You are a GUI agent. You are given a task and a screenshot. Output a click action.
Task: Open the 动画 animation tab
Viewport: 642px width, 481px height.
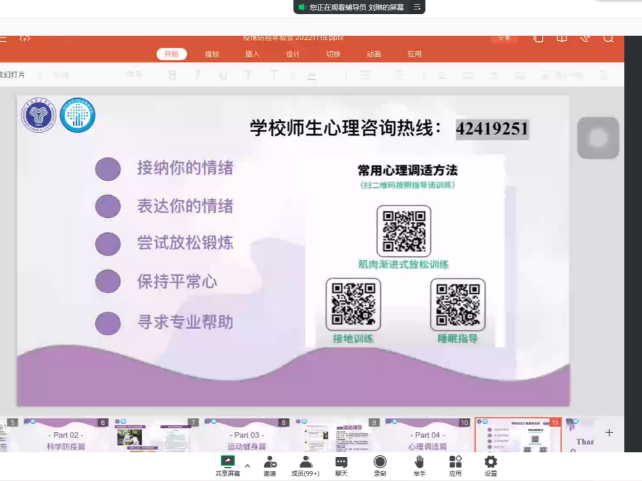tap(373, 54)
